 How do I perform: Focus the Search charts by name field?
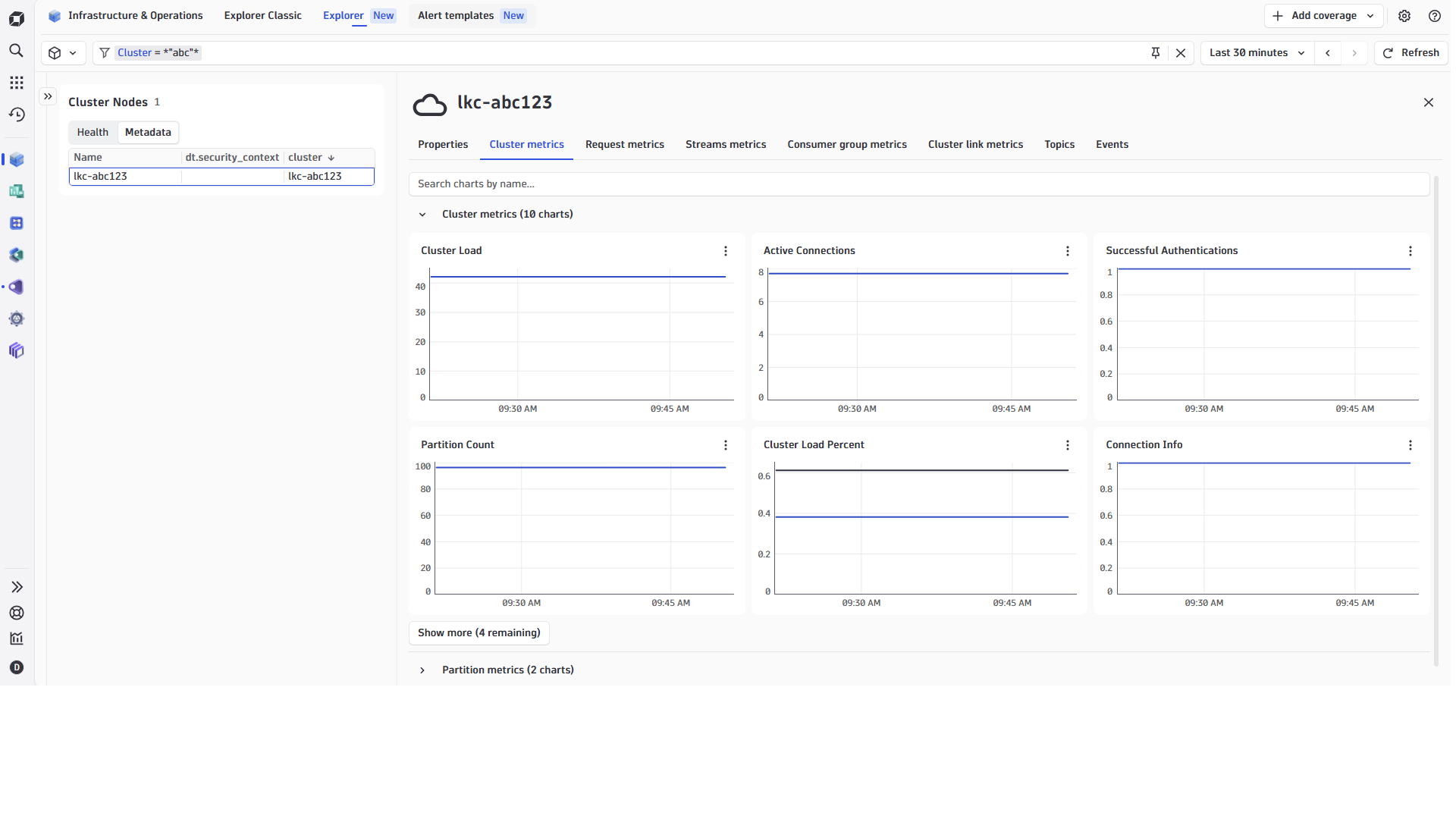(x=919, y=184)
